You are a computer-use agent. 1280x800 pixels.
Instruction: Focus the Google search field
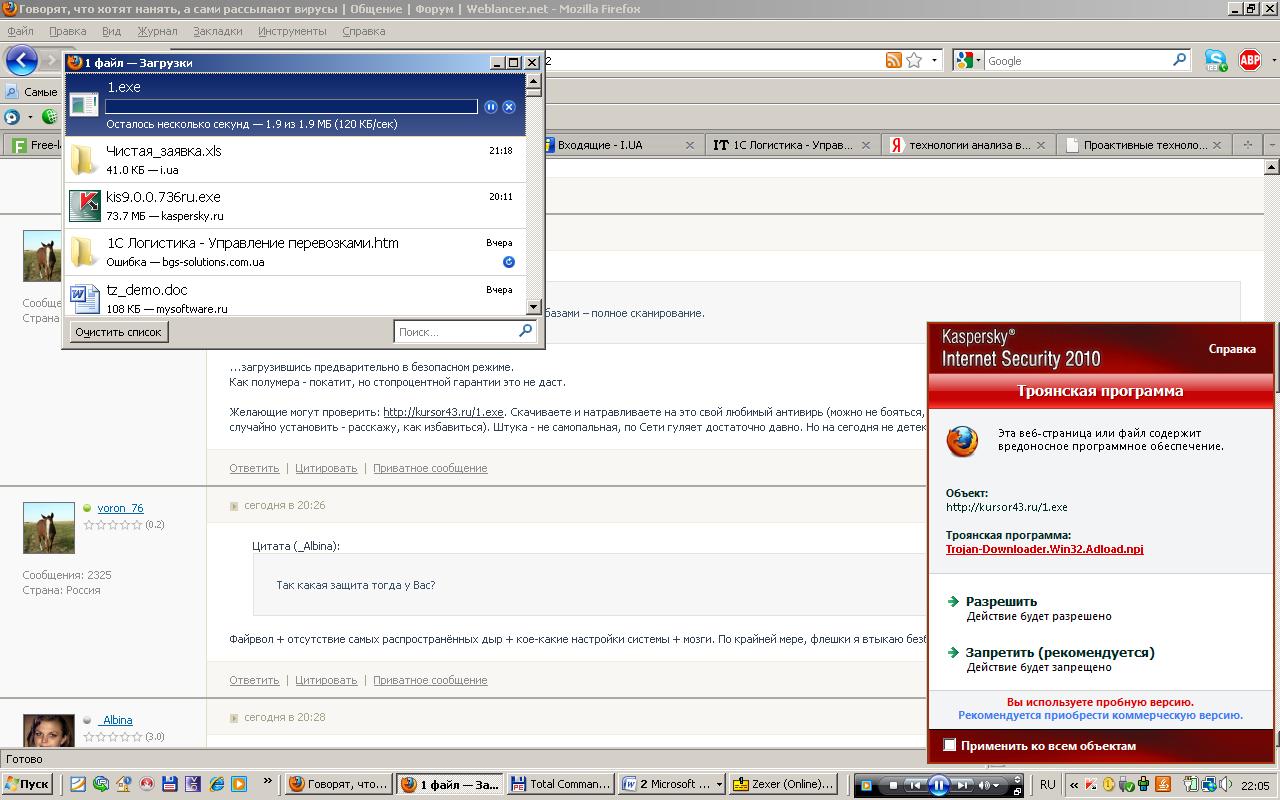[1078, 61]
